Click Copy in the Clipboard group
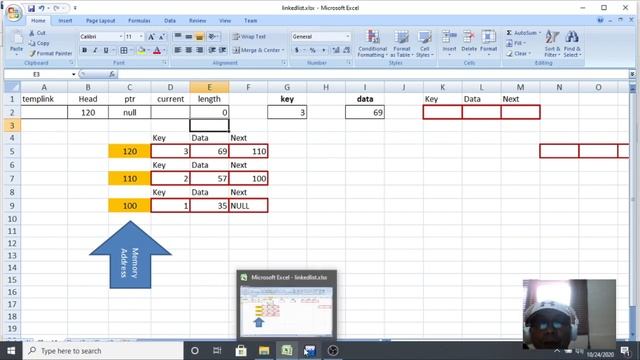This screenshot has height=360, width=640. 39,43
